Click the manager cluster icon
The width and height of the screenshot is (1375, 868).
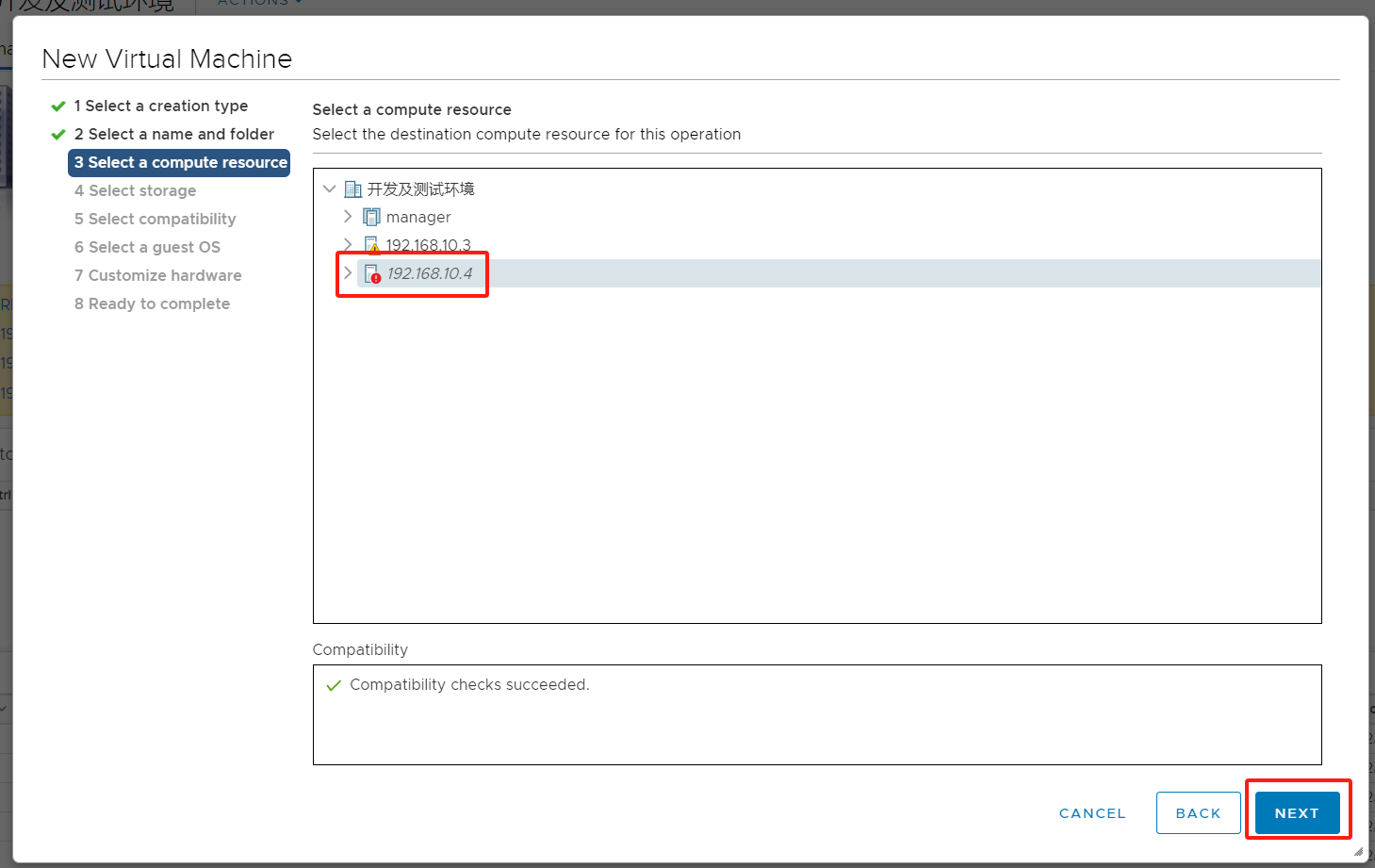click(x=372, y=217)
